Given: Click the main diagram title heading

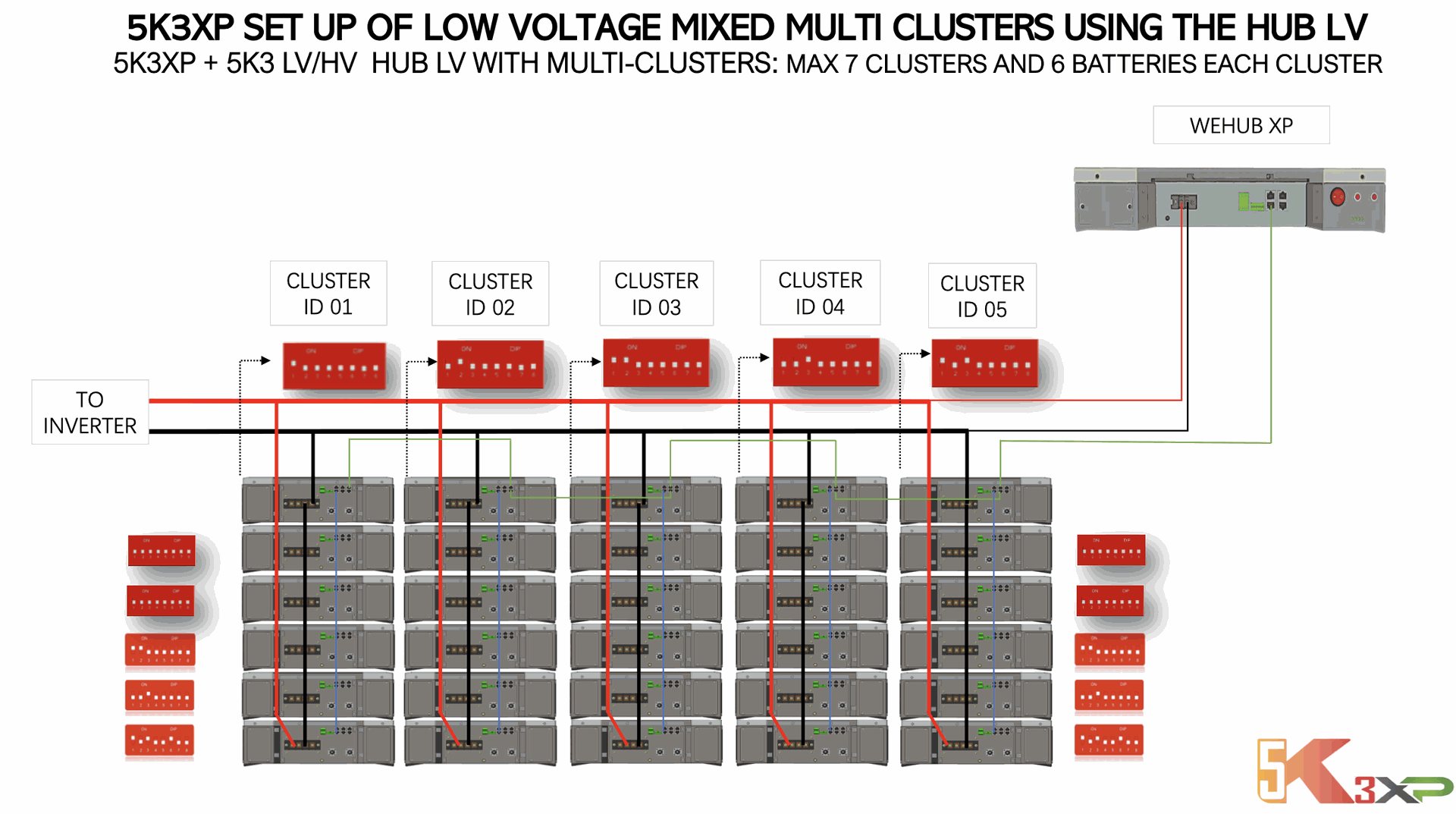Looking at the screenshot, I should 747,28.
